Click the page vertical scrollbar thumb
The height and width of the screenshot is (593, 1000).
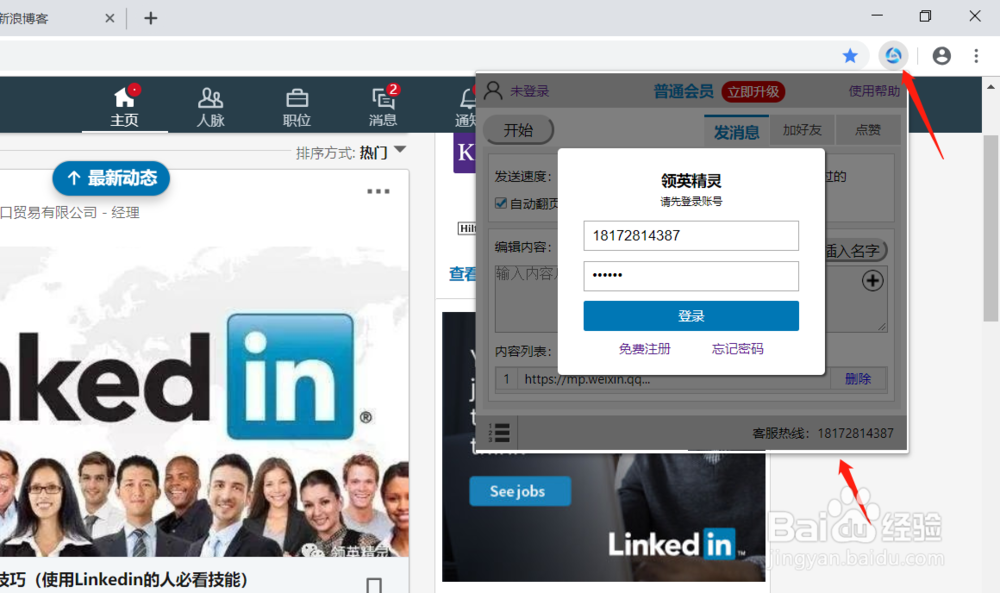click(x=990, y=228)
